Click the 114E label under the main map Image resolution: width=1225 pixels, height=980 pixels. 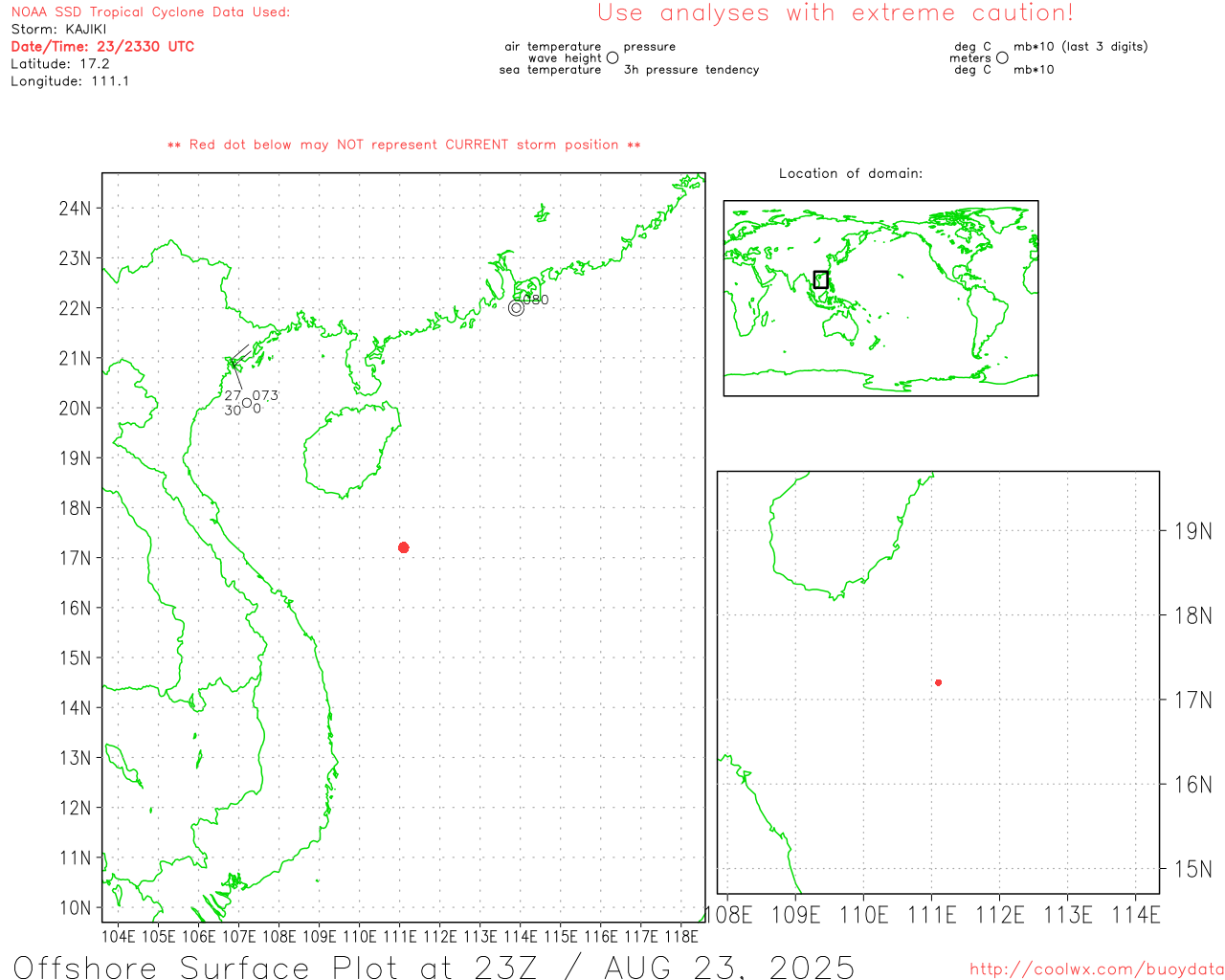pos(521,936)
